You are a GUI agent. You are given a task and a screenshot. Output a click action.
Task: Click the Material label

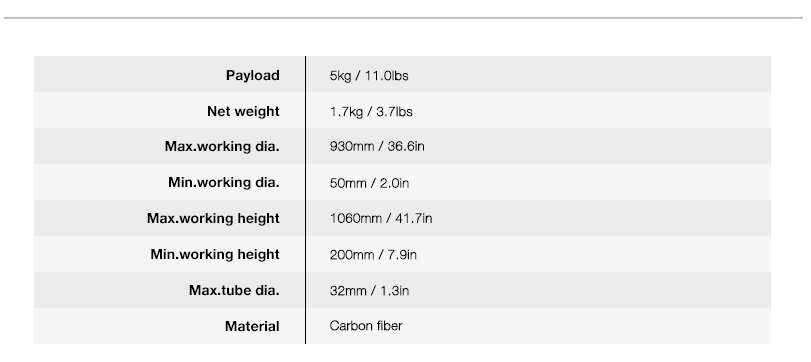click(x=252, y=326)
